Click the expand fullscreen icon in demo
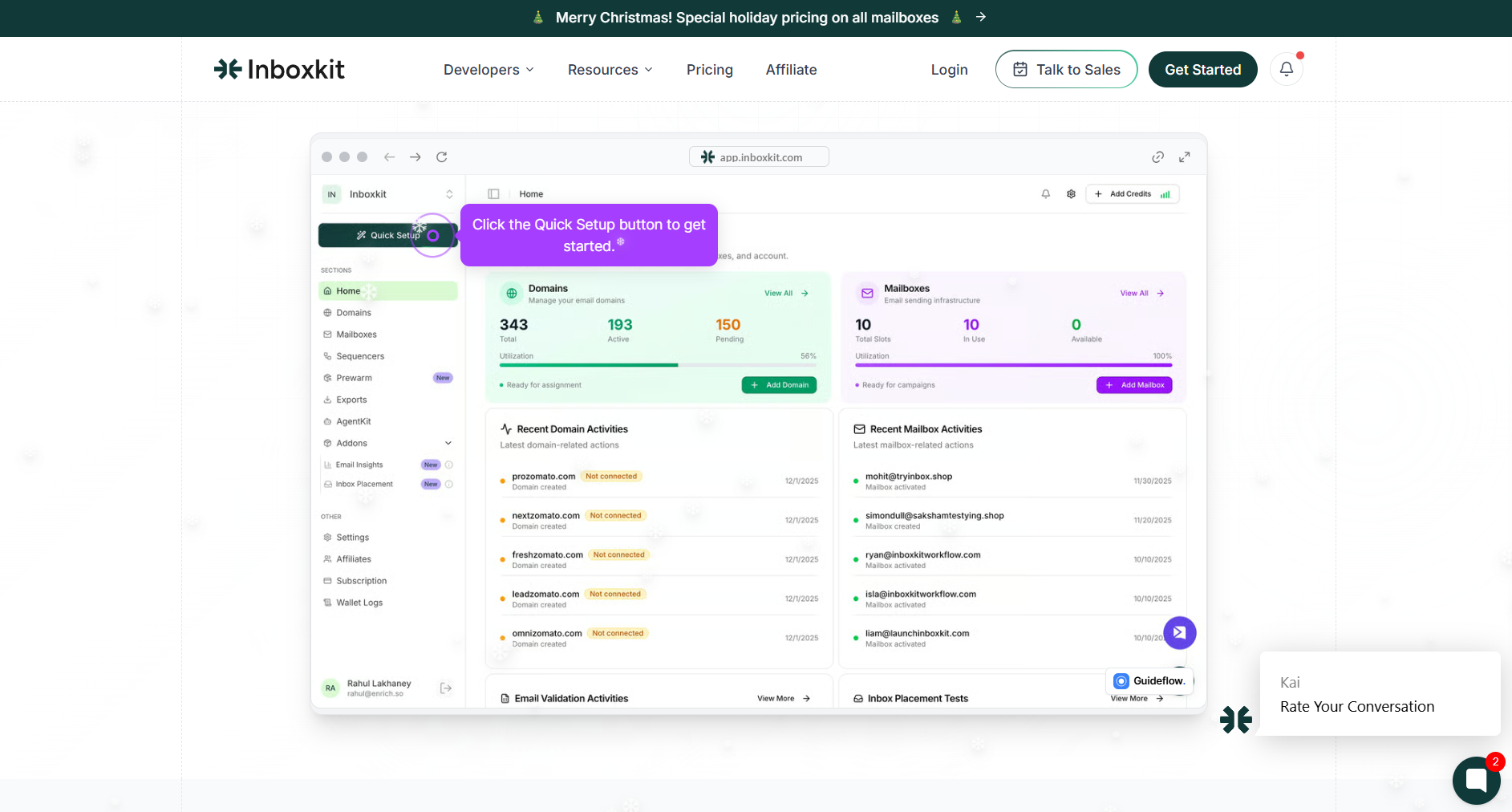 [x=1184, y=157]
